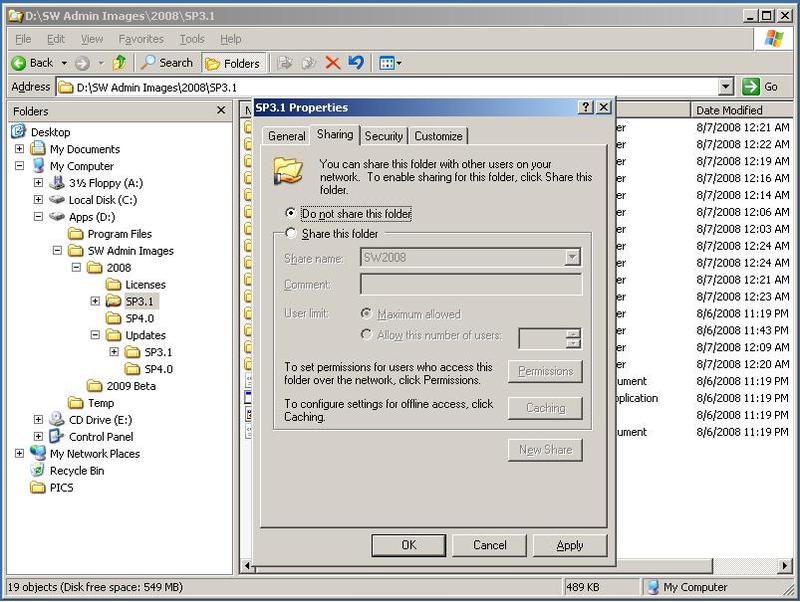The height and width of the screenshot is (602, 800).
Task: Expand the Local Disk (C:) node
Action: [38, 199]
